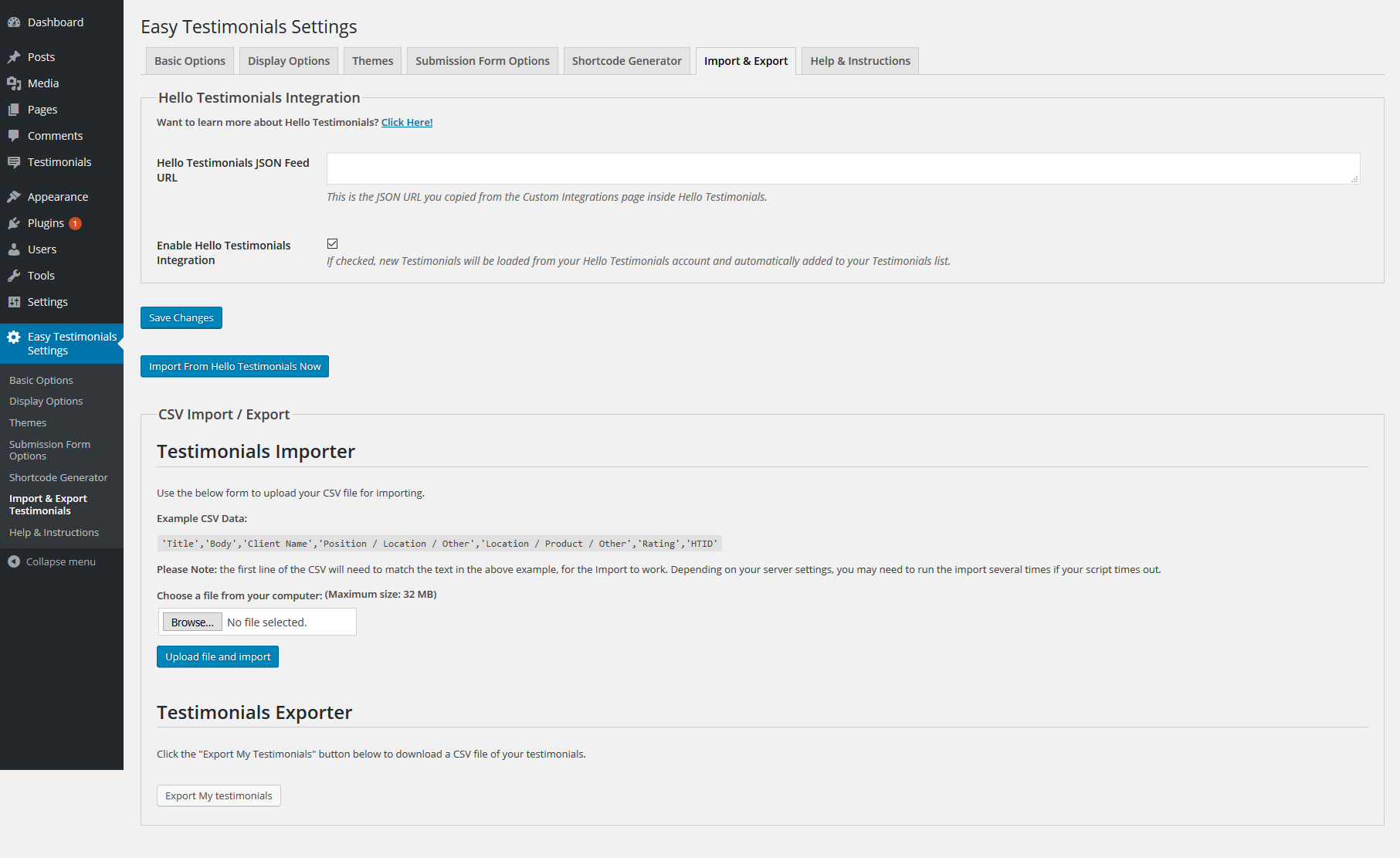Click the Save Changes button
The image size is (1400, 858).
pyautogui.click(x=181, y=317)
